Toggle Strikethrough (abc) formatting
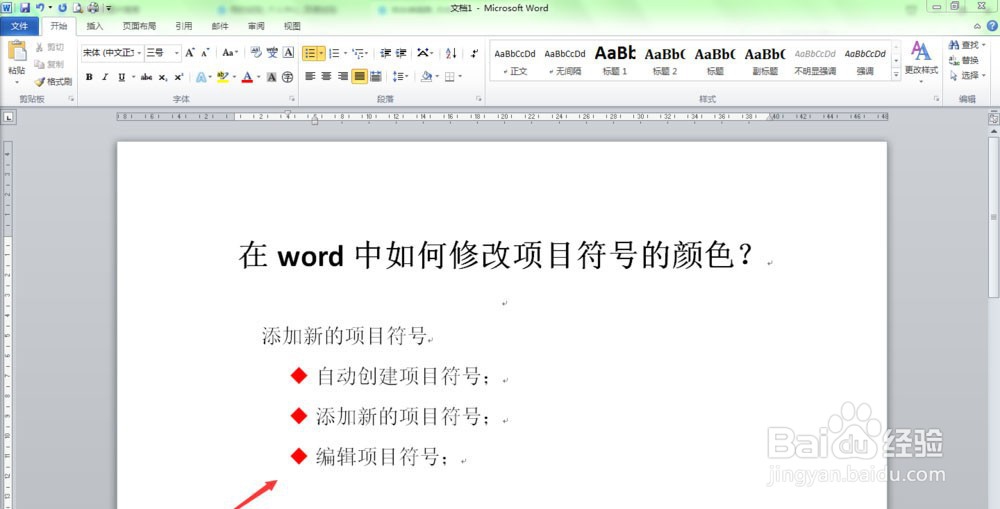This screenshot has width=1000, height=509. pos(147,77)
